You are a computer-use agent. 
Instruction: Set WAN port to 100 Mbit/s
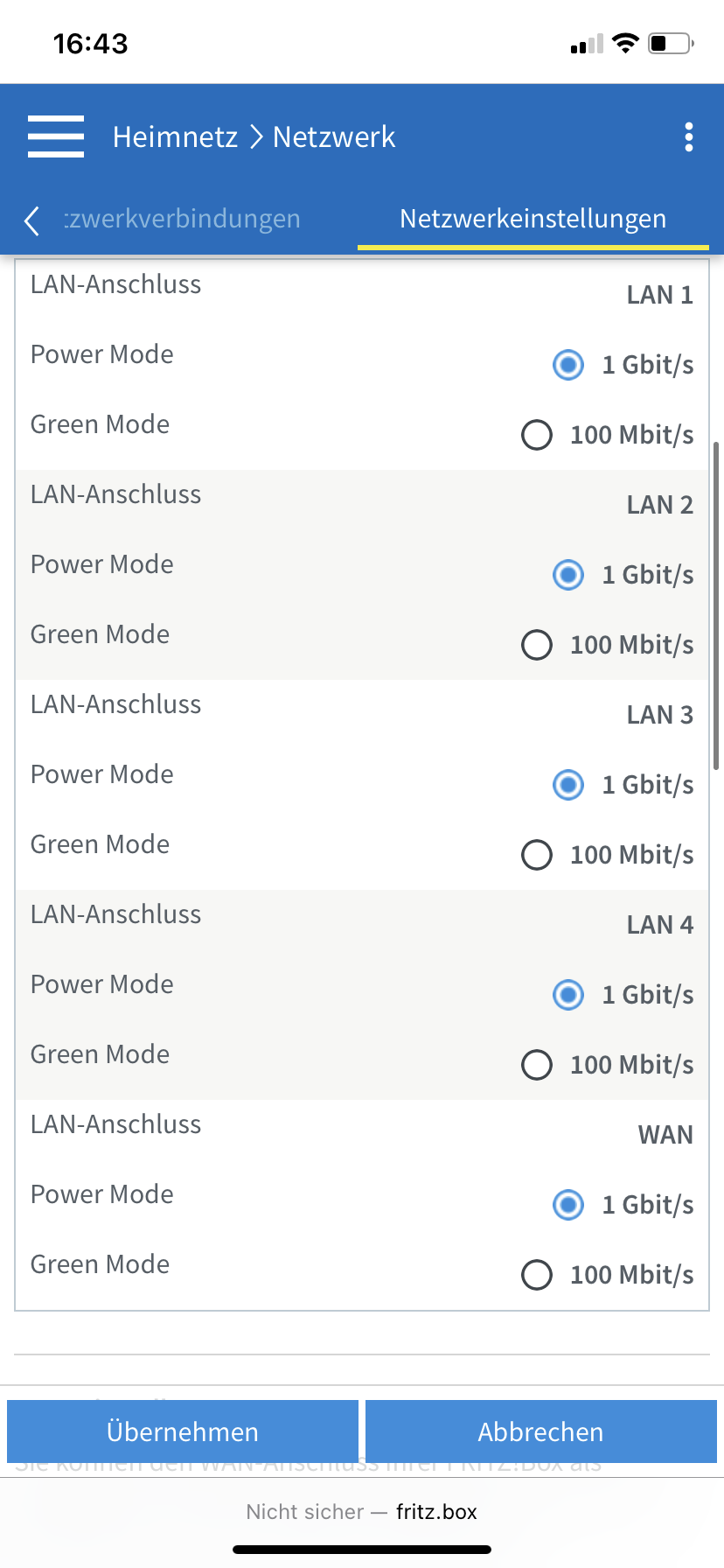click(x=537, y=1275)
